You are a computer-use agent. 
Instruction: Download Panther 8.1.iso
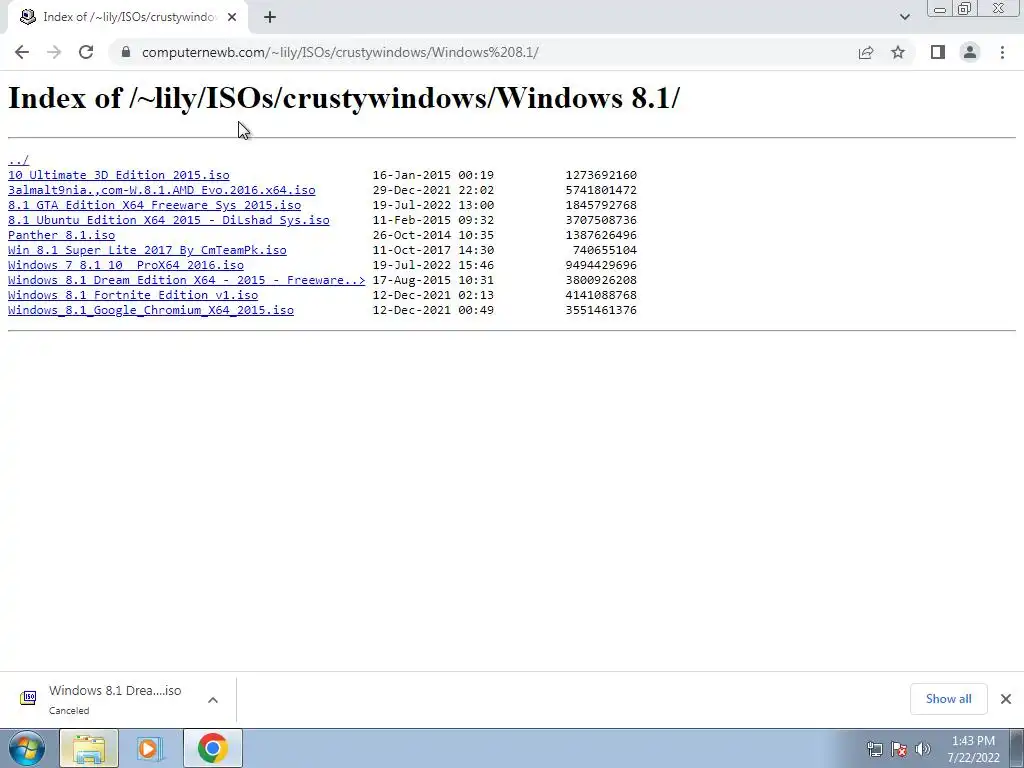point(61,235)
